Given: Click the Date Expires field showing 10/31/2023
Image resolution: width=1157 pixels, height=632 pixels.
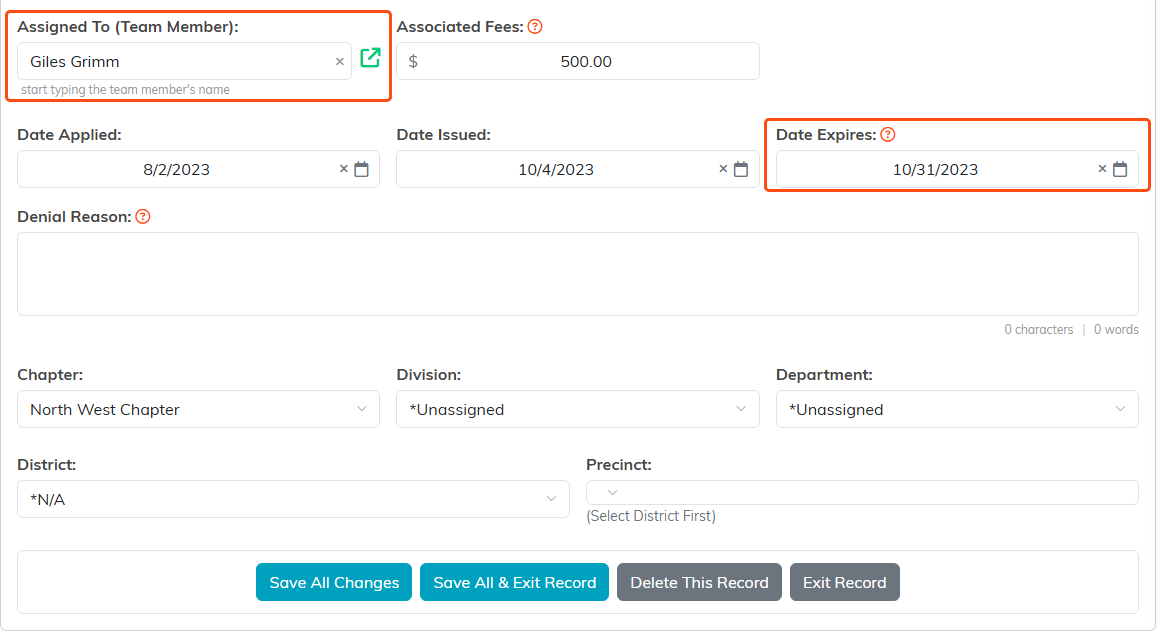Looking at the screenshot, I should [957, 170].
